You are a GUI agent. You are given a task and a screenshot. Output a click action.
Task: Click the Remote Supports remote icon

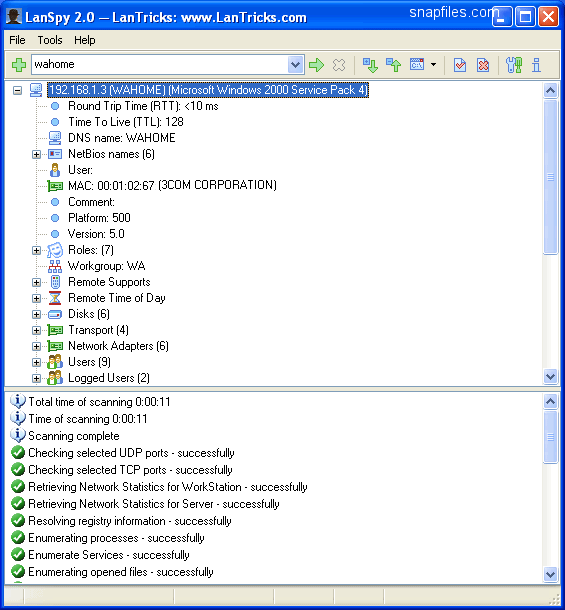55,282
